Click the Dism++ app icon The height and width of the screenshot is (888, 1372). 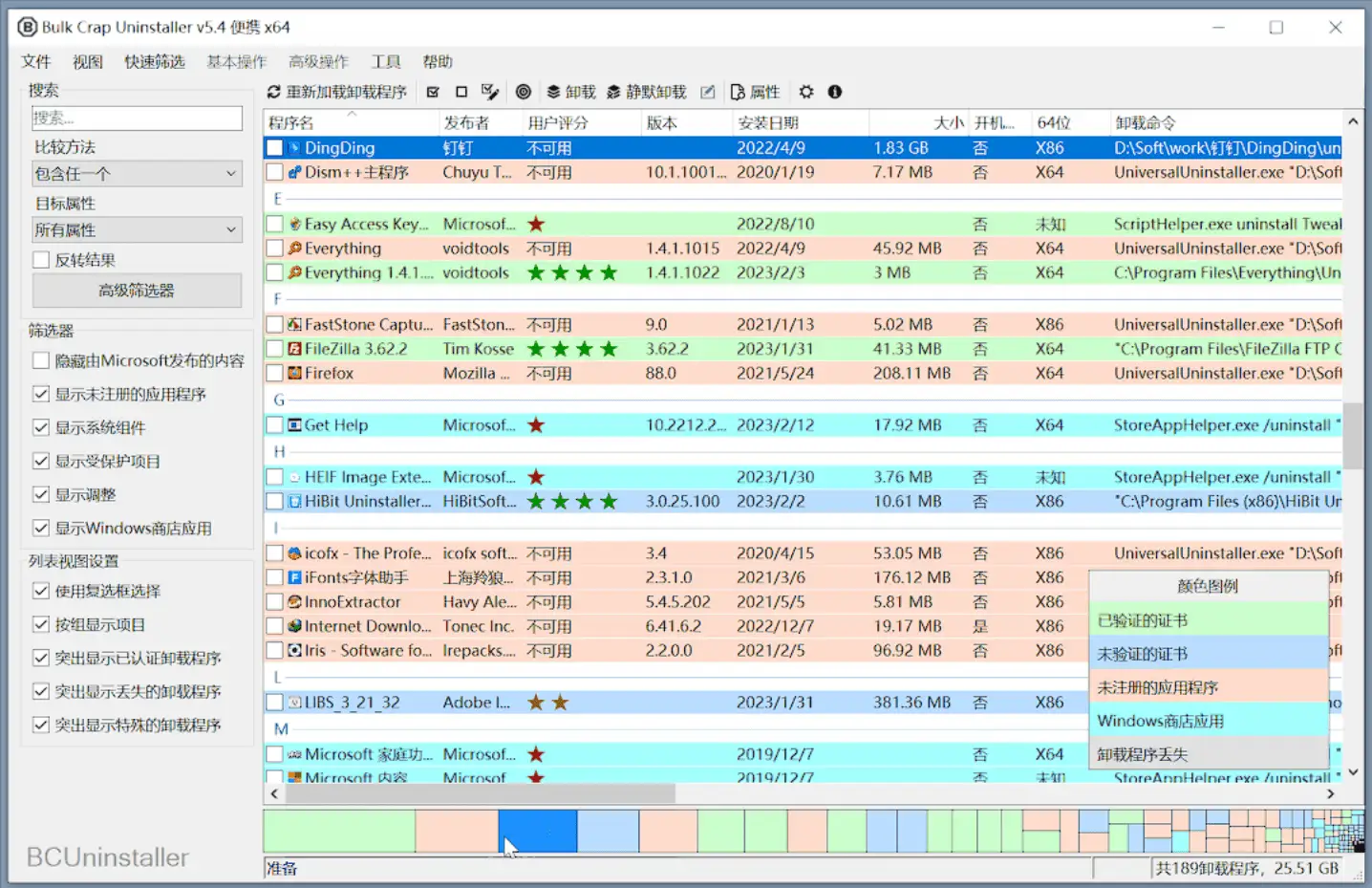click(x=295, y=172)
